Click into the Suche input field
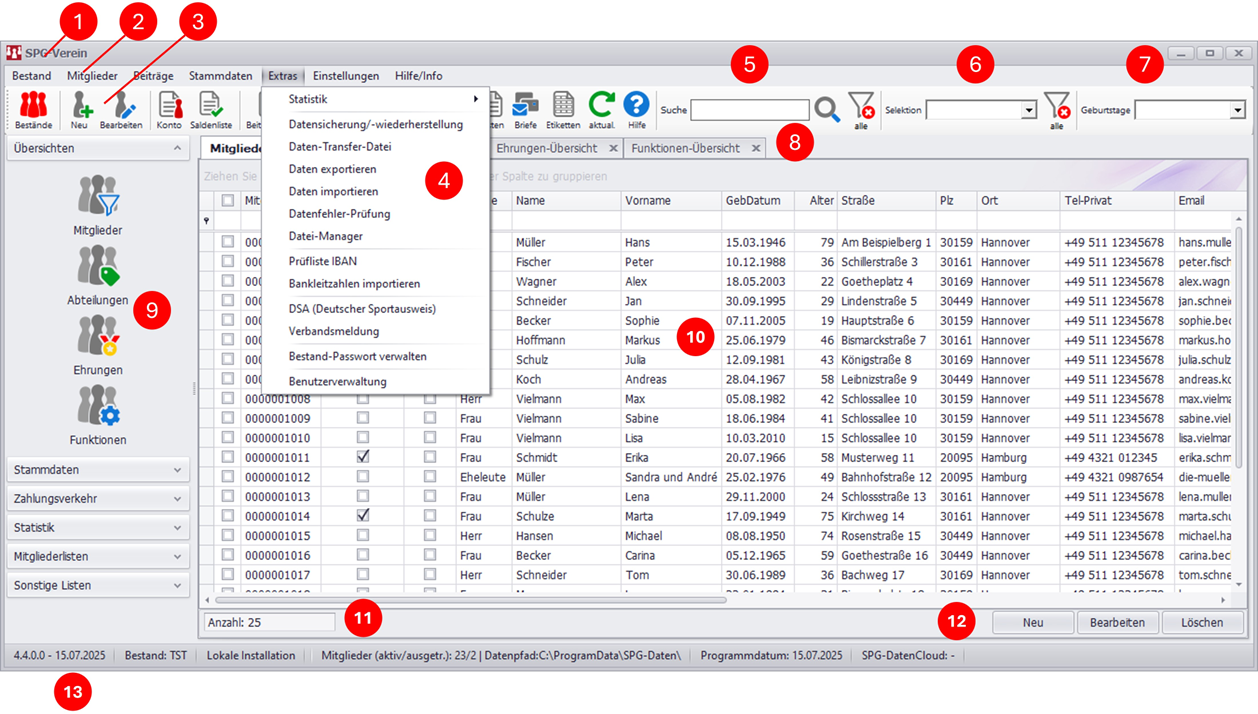 point(749,110)
